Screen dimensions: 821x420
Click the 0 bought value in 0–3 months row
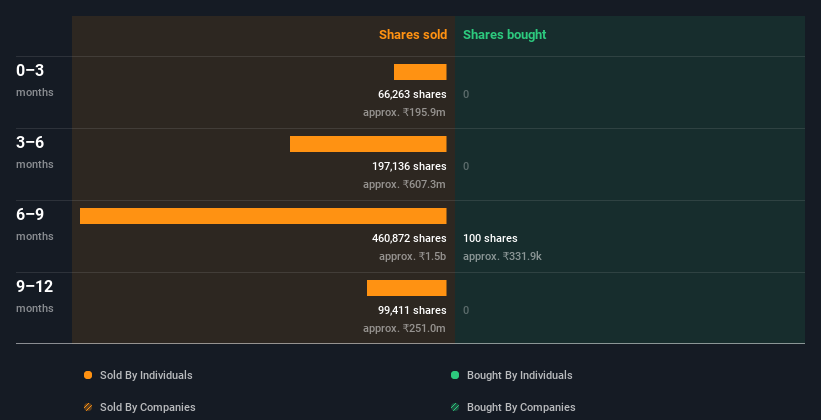[466, 94]
